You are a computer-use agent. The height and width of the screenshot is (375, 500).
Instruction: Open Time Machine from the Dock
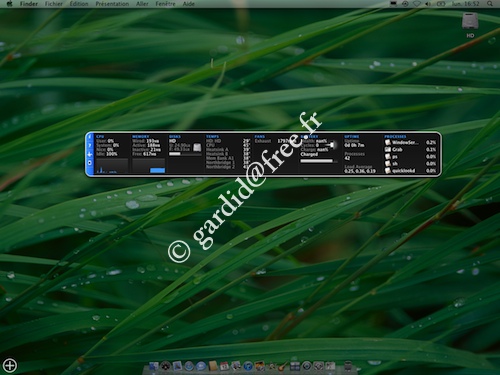(x=307, y=366)
